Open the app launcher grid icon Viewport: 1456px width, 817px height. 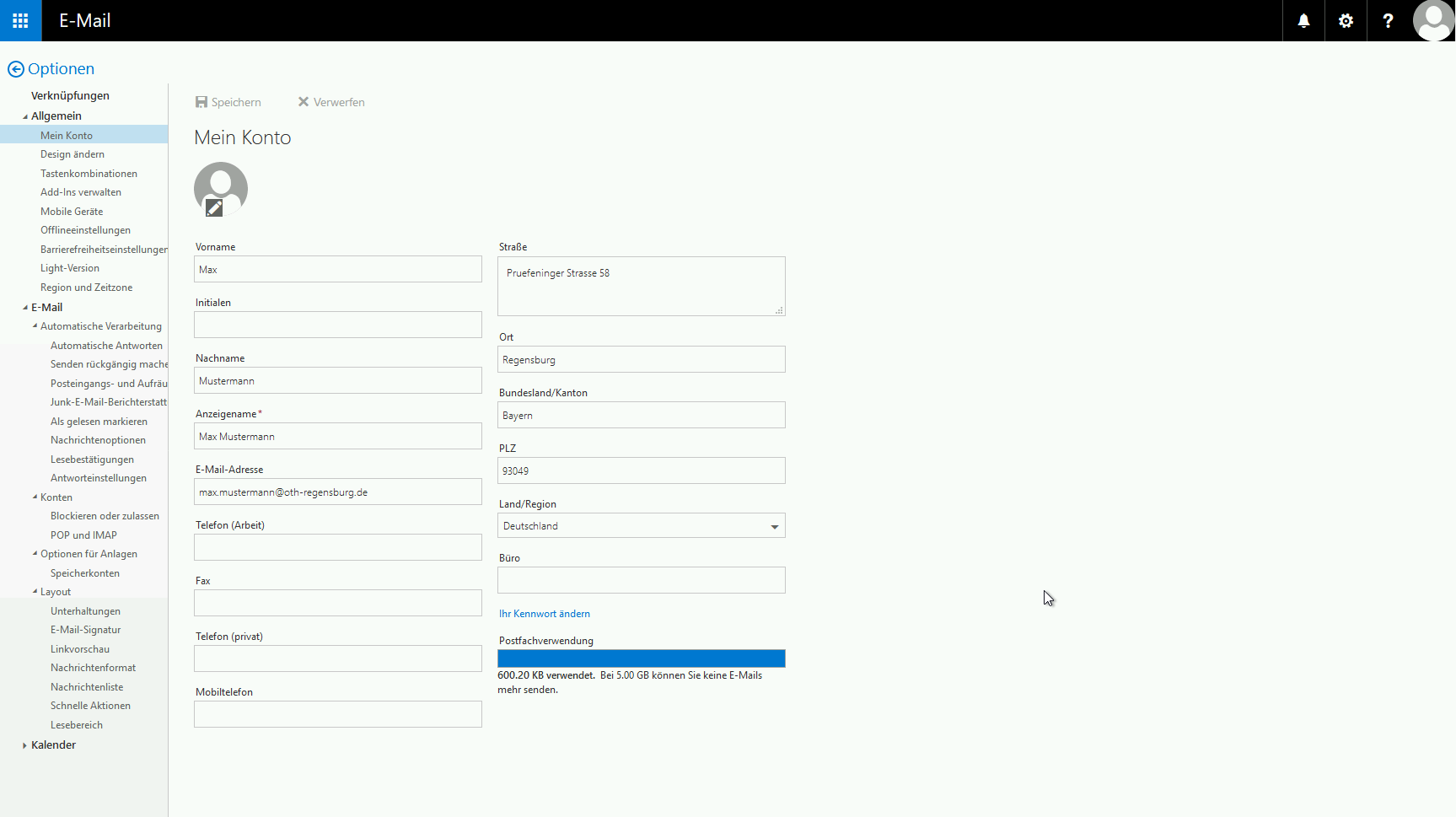20,20
